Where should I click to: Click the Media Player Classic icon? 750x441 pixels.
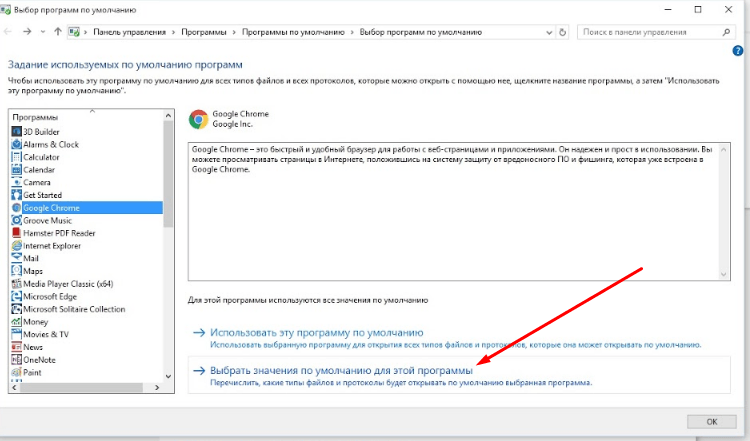pyautogui.click(x=16, y=284)
